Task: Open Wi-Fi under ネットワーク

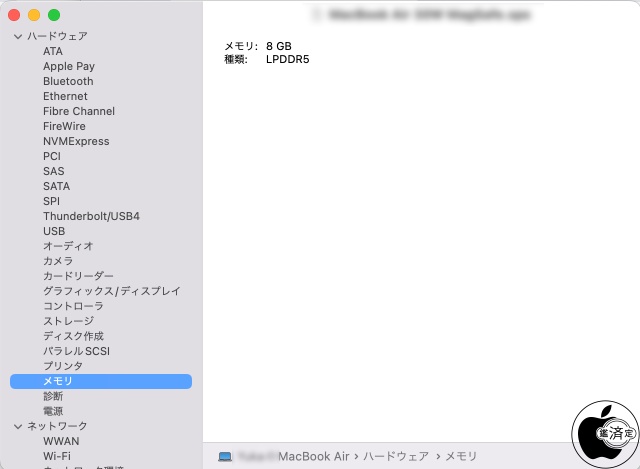Action: pyautogui.click(x=57, y=456)
